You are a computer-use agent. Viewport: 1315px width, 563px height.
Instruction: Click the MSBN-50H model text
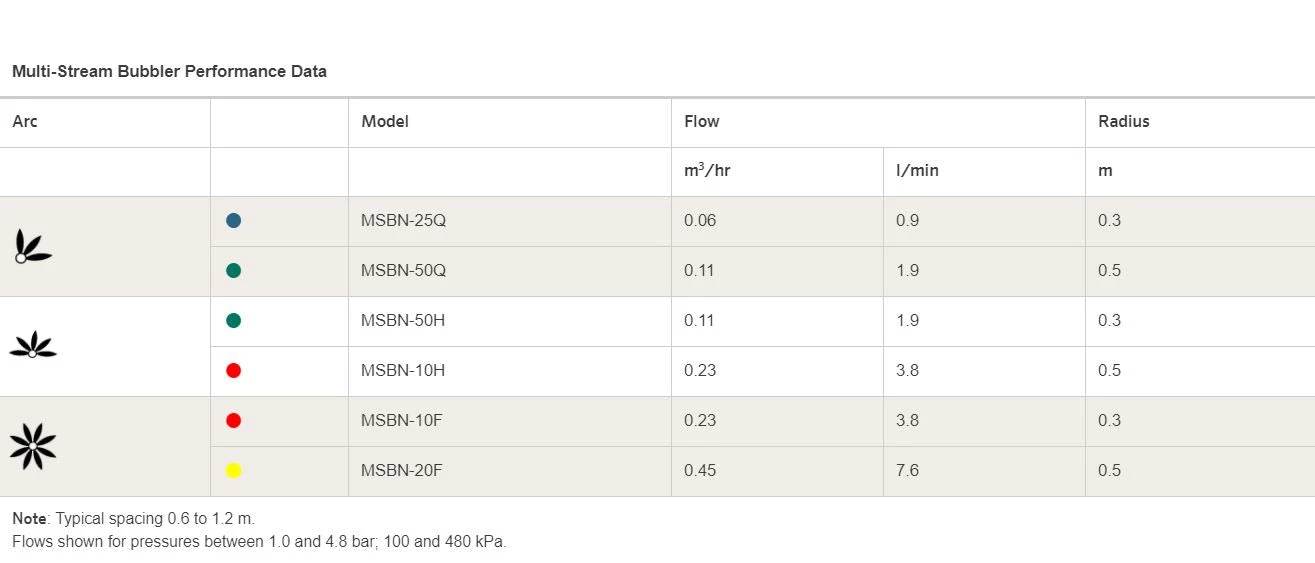pyautogui.click(x=403, y=321)
